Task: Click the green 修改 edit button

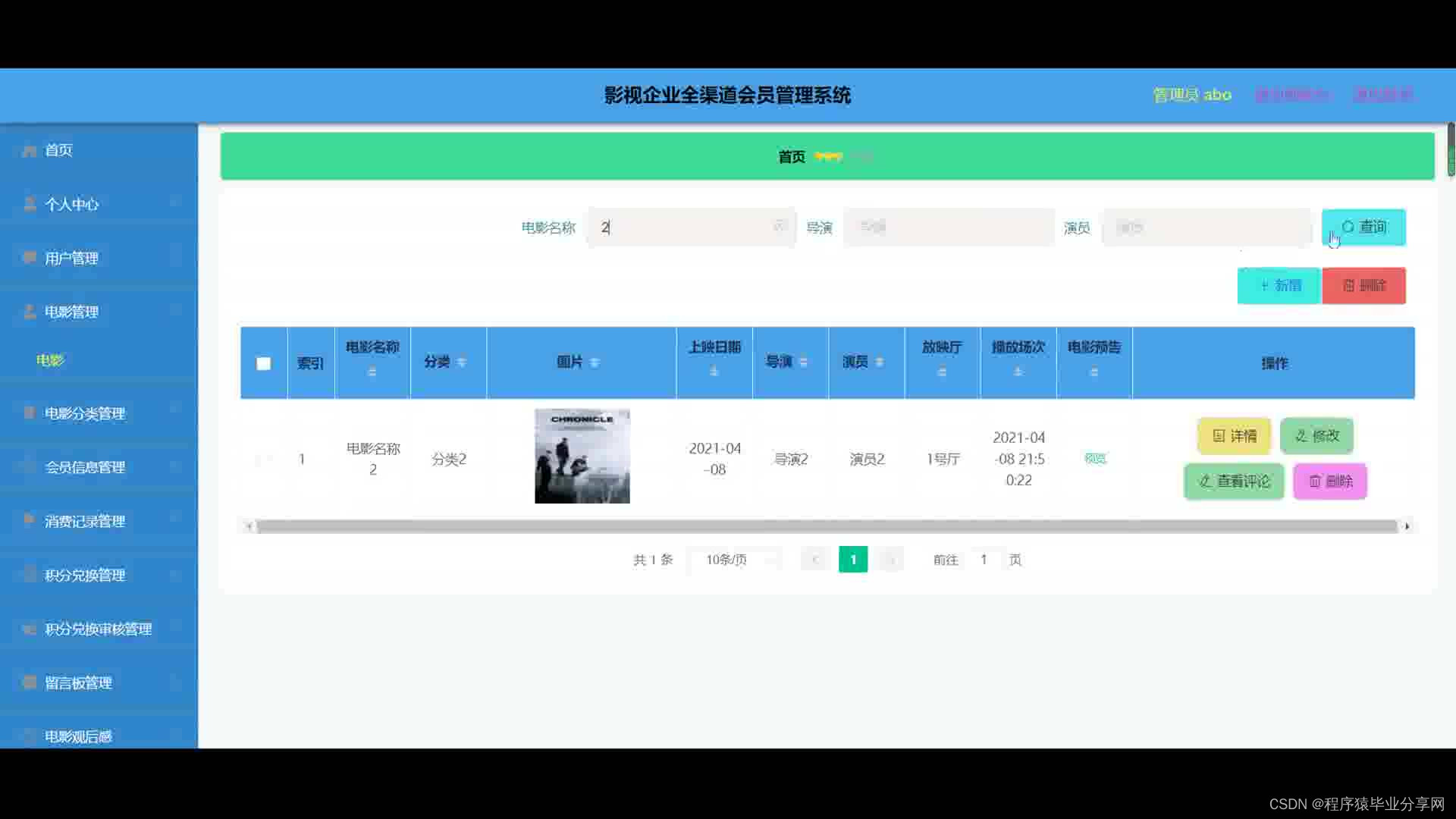Action: pyautogui.click(x=1316, y=436)
